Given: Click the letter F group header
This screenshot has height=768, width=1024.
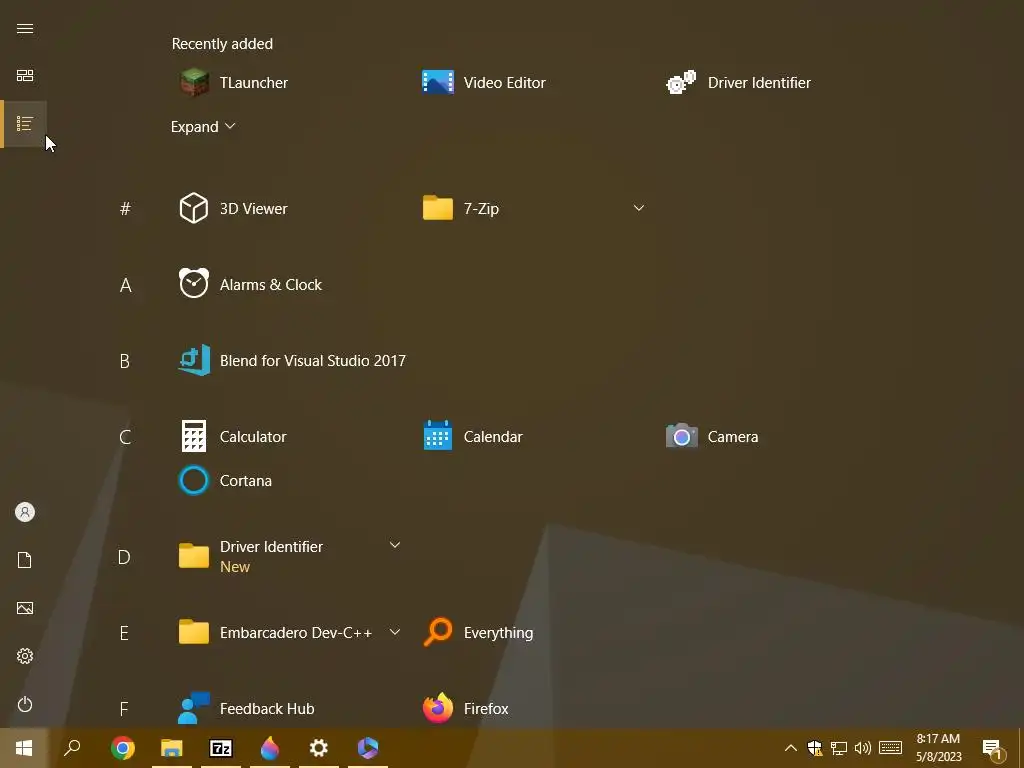Looking at the screenshot, I should 124,709.
